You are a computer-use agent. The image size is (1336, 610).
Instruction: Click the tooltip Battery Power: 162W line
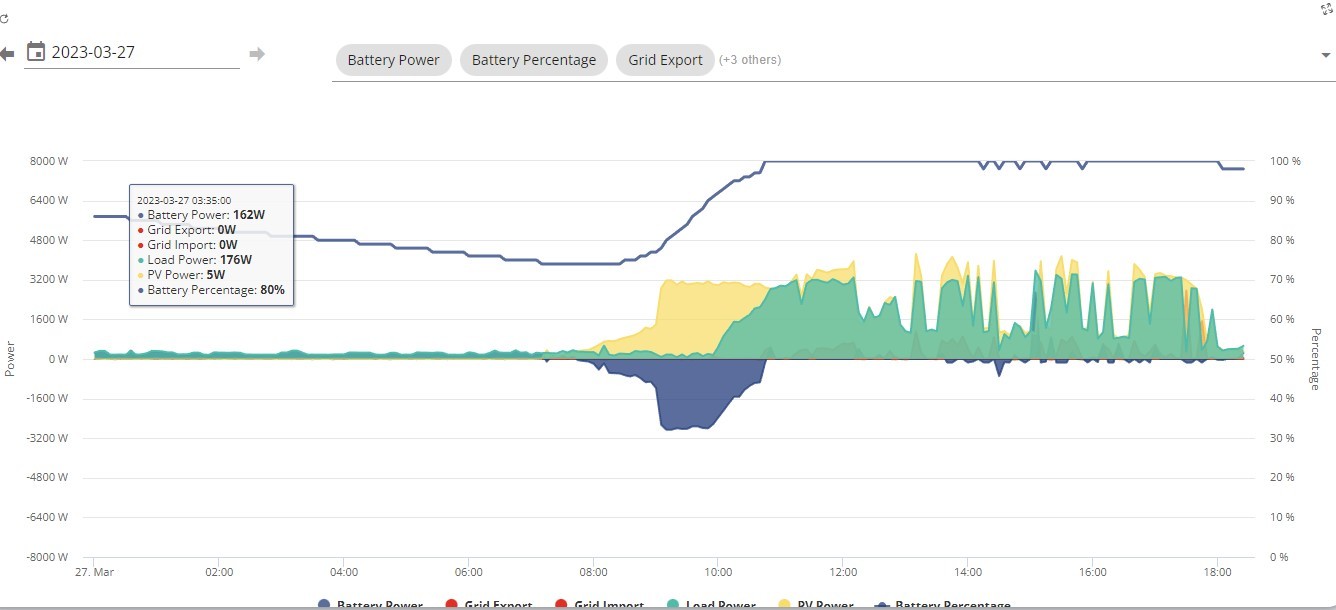click(201, 214)
